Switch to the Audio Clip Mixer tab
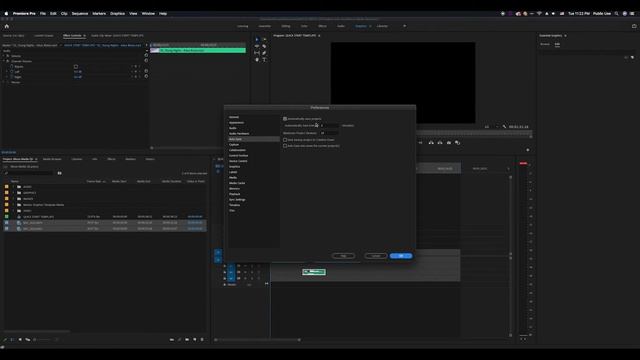 tap(117, 36)
